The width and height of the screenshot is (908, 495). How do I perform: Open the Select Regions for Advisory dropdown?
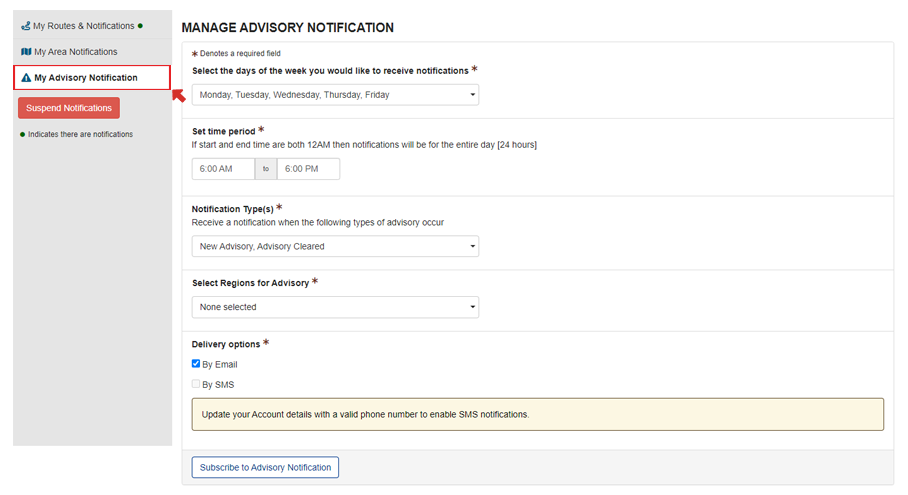point(335,307)
